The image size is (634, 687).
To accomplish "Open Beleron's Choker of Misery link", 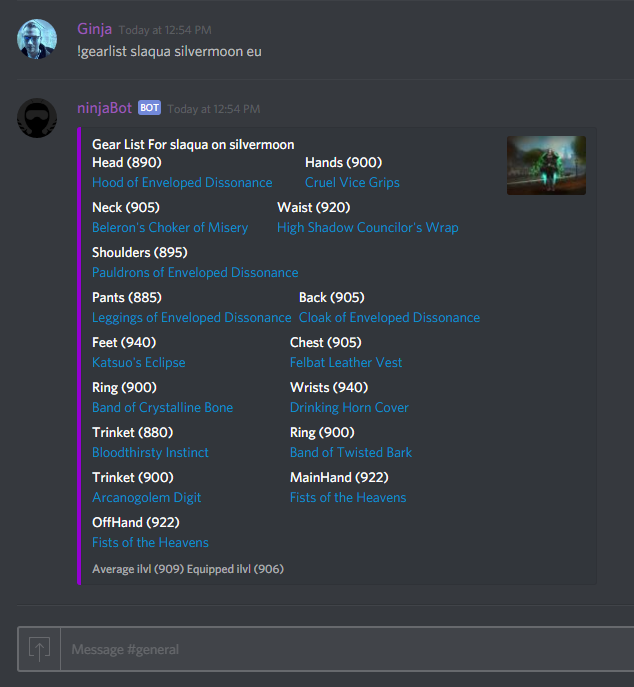I will pyautogui.click(x=170, y=227).
